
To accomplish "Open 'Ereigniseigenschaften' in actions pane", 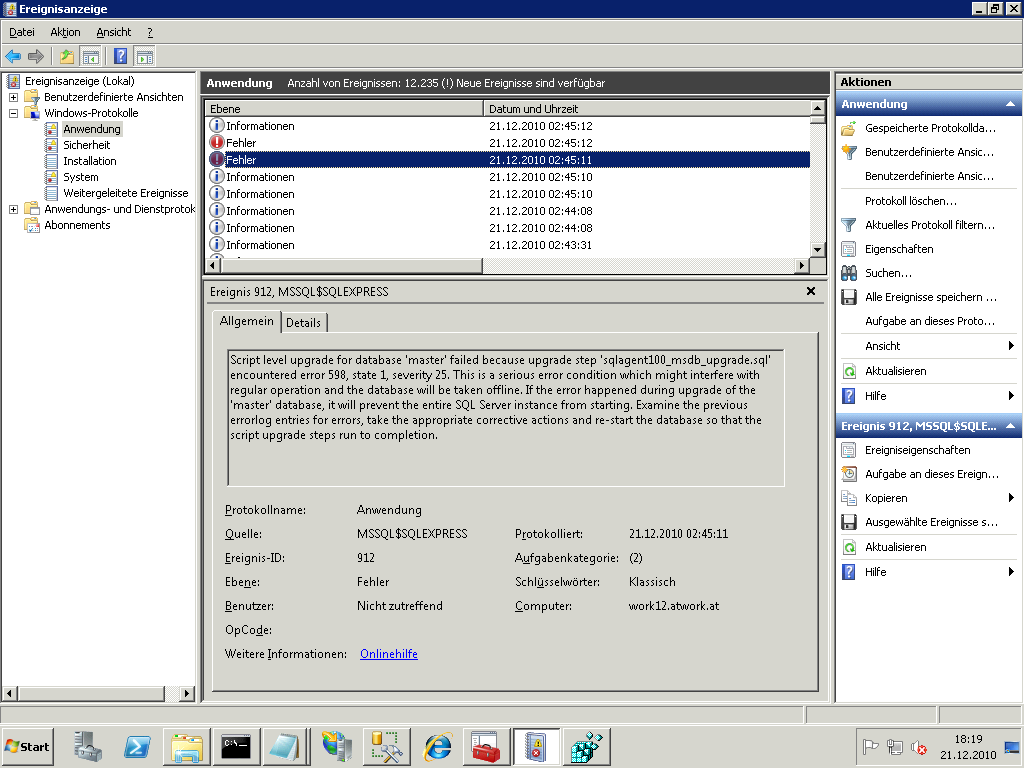I will (917, 450).
